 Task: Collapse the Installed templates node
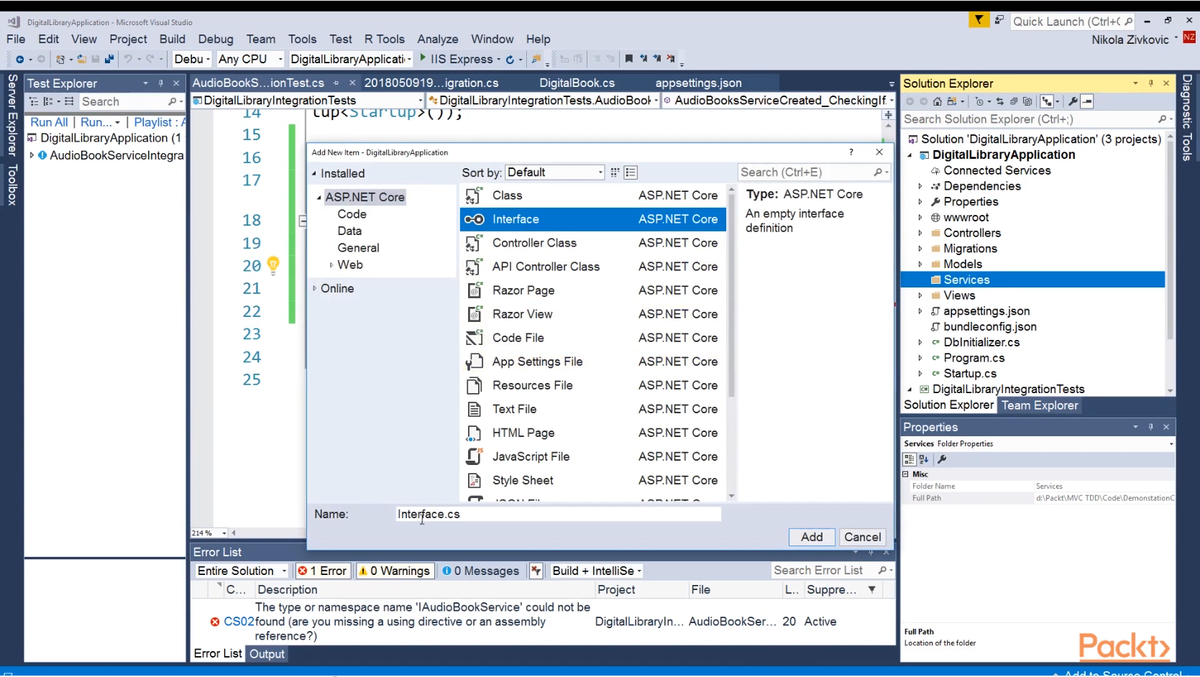pos(314,174)
